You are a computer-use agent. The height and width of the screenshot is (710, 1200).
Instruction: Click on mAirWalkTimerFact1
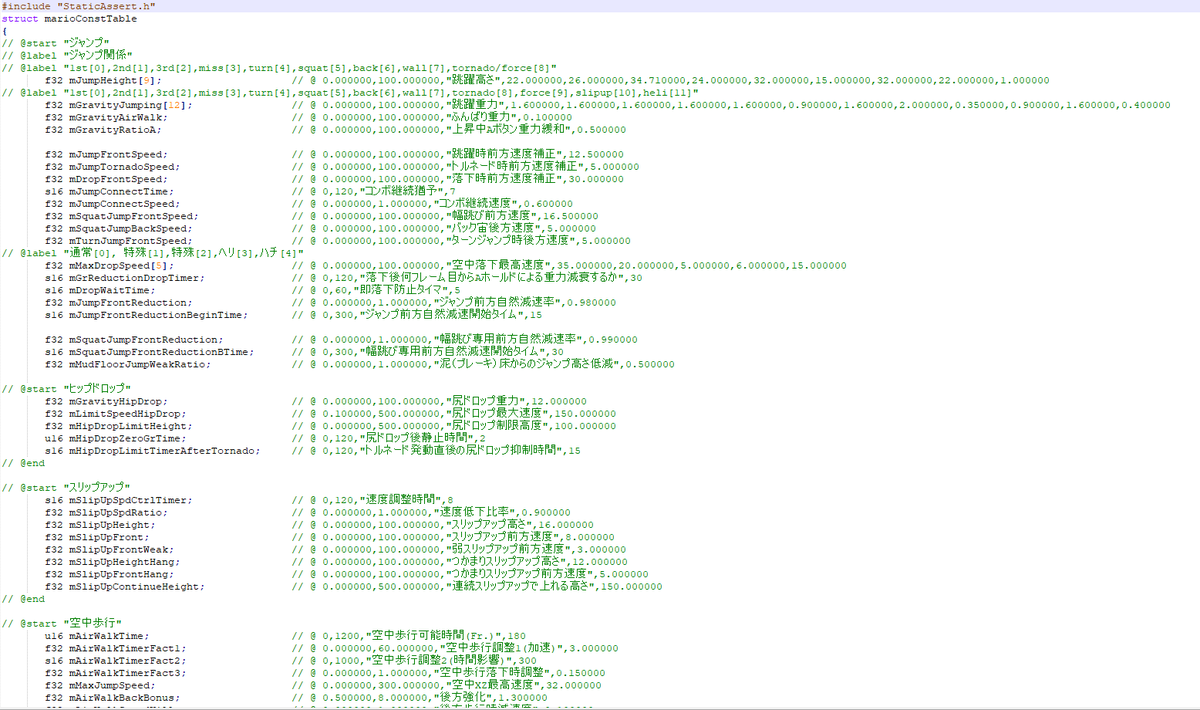point(125,648)
